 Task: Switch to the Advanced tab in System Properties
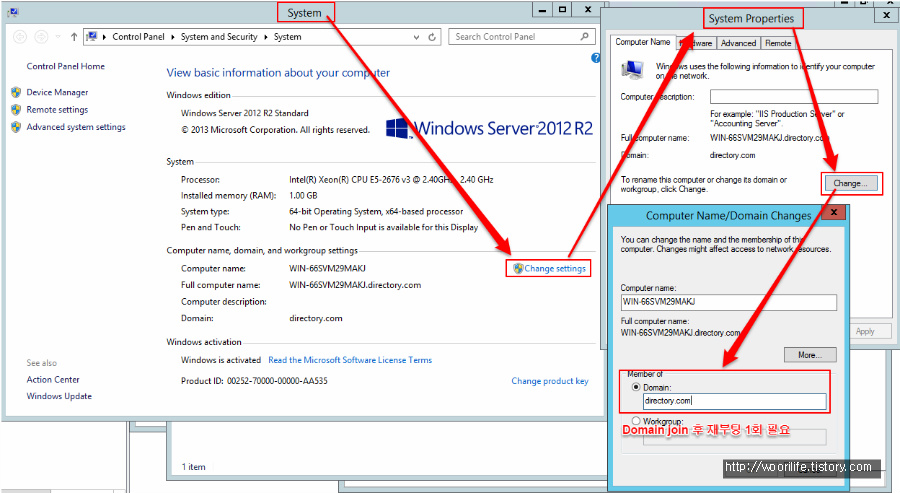(738, 43)
